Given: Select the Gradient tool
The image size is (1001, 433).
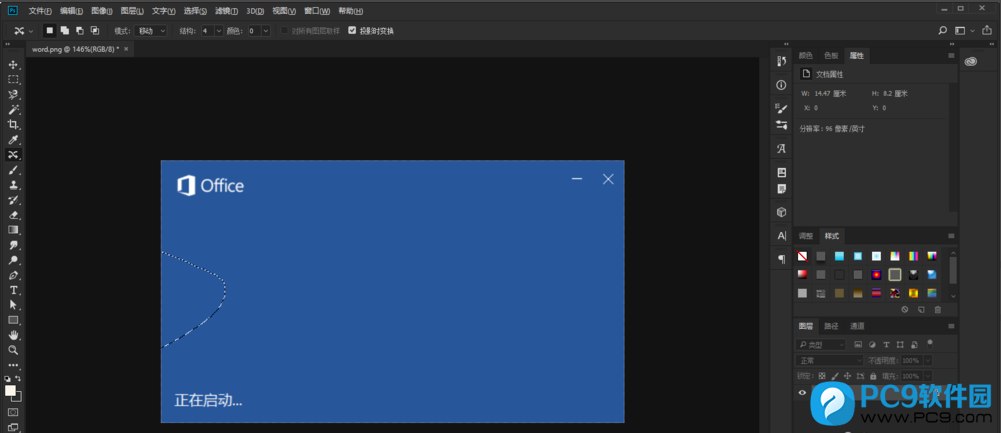Looking at the screenshot, I should click(x=13, y=230).
